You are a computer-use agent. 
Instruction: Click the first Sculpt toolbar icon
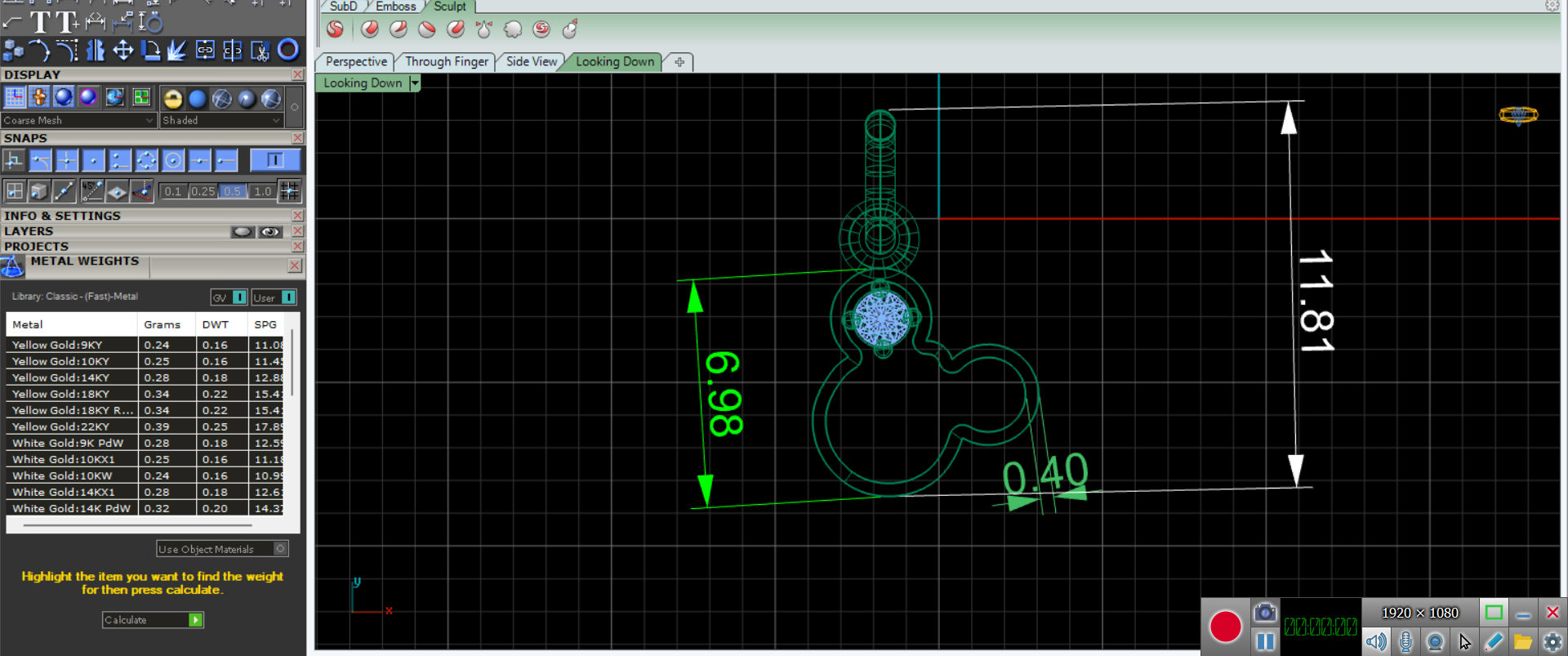tap(335, 29)
